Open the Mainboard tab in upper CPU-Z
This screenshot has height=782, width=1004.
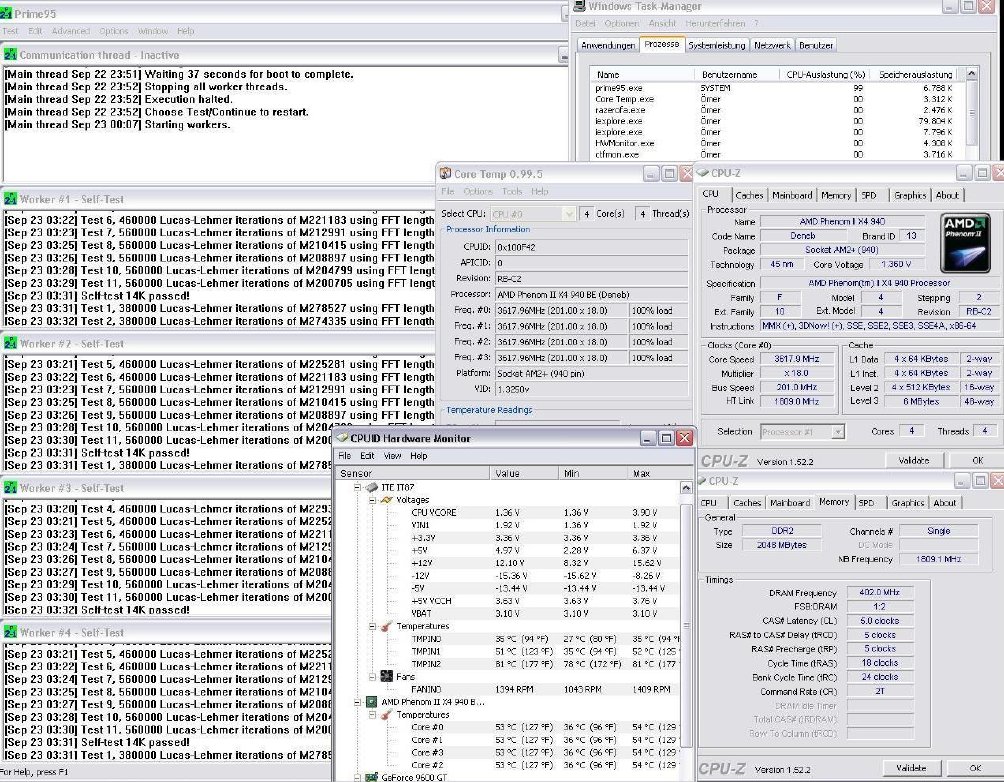pos(792,195)
